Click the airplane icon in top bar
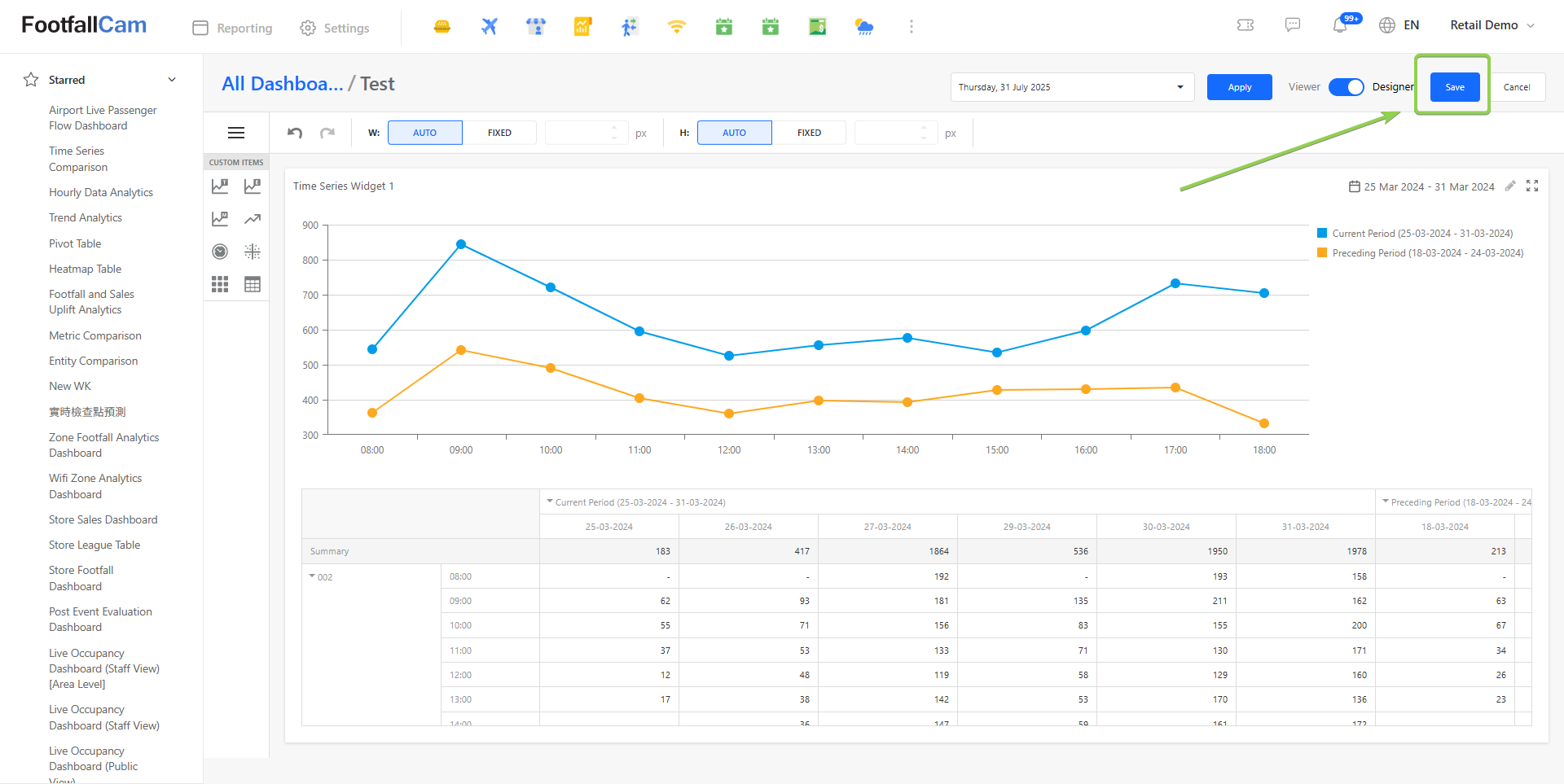 click(x=489, y=27)
